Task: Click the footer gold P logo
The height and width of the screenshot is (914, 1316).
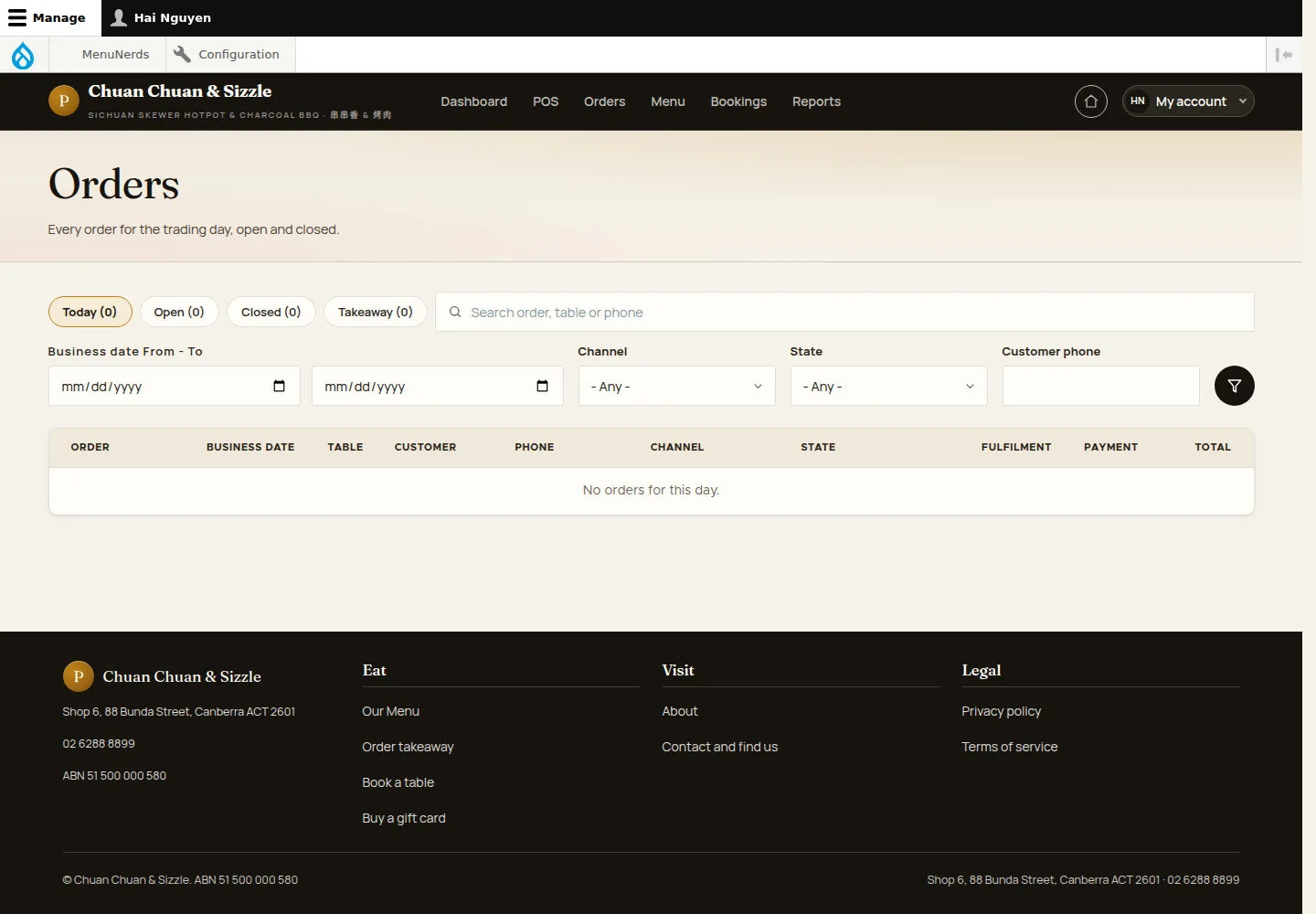Action: [79, 676]
